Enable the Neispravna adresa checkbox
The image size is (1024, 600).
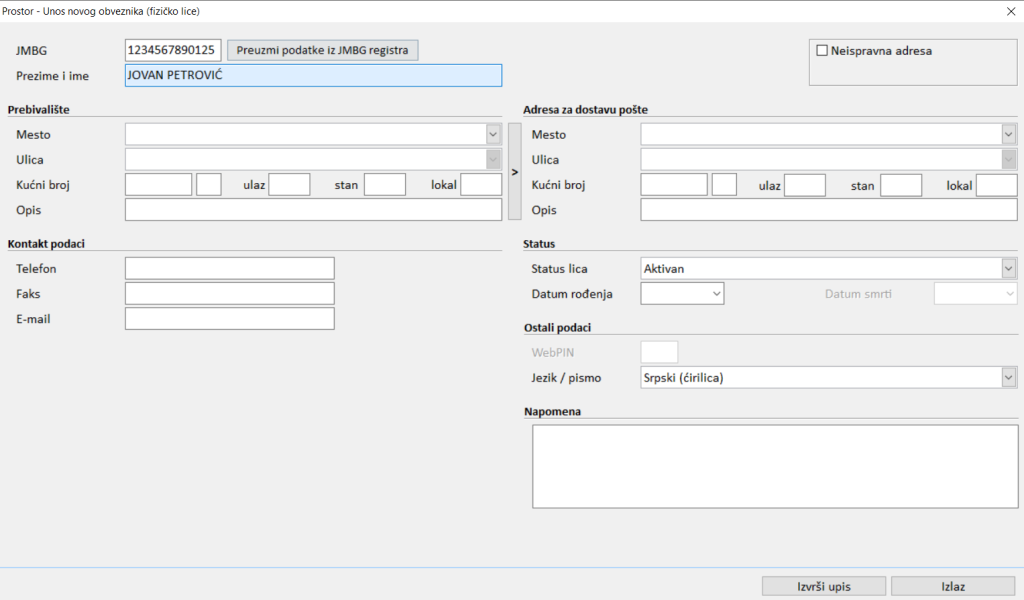click(822, 51)
